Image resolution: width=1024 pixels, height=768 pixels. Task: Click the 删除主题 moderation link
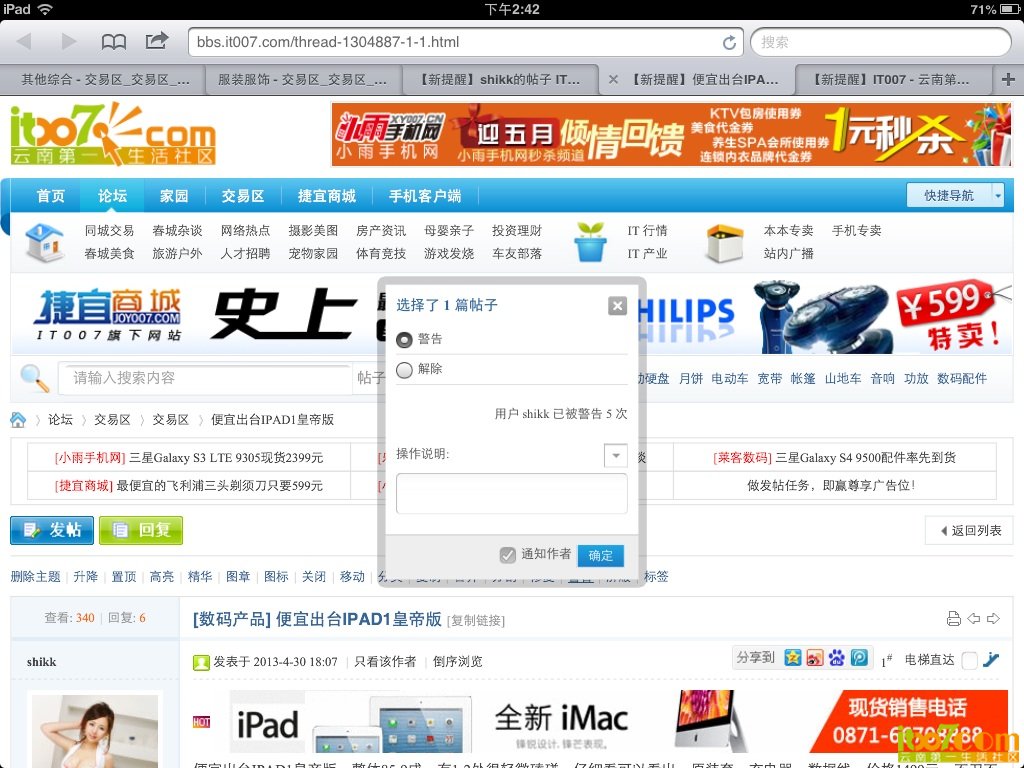pos(35,577)
